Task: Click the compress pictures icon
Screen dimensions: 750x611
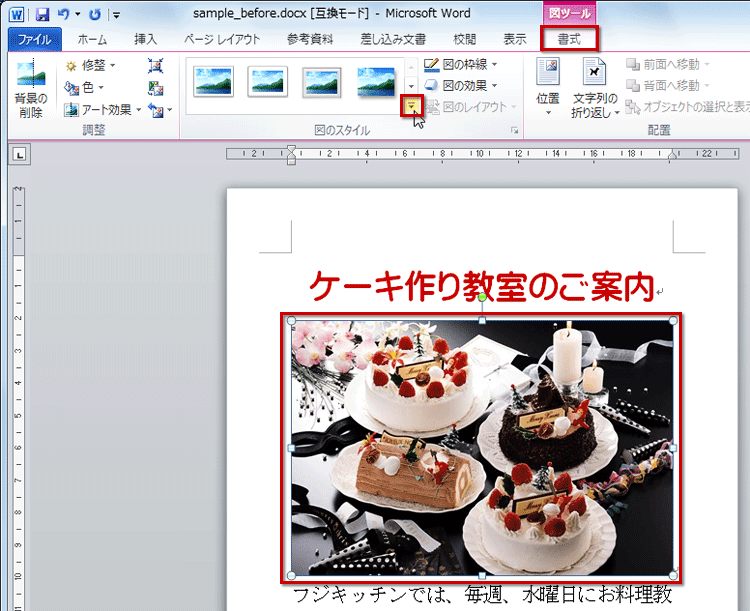Action: (155, 66)
